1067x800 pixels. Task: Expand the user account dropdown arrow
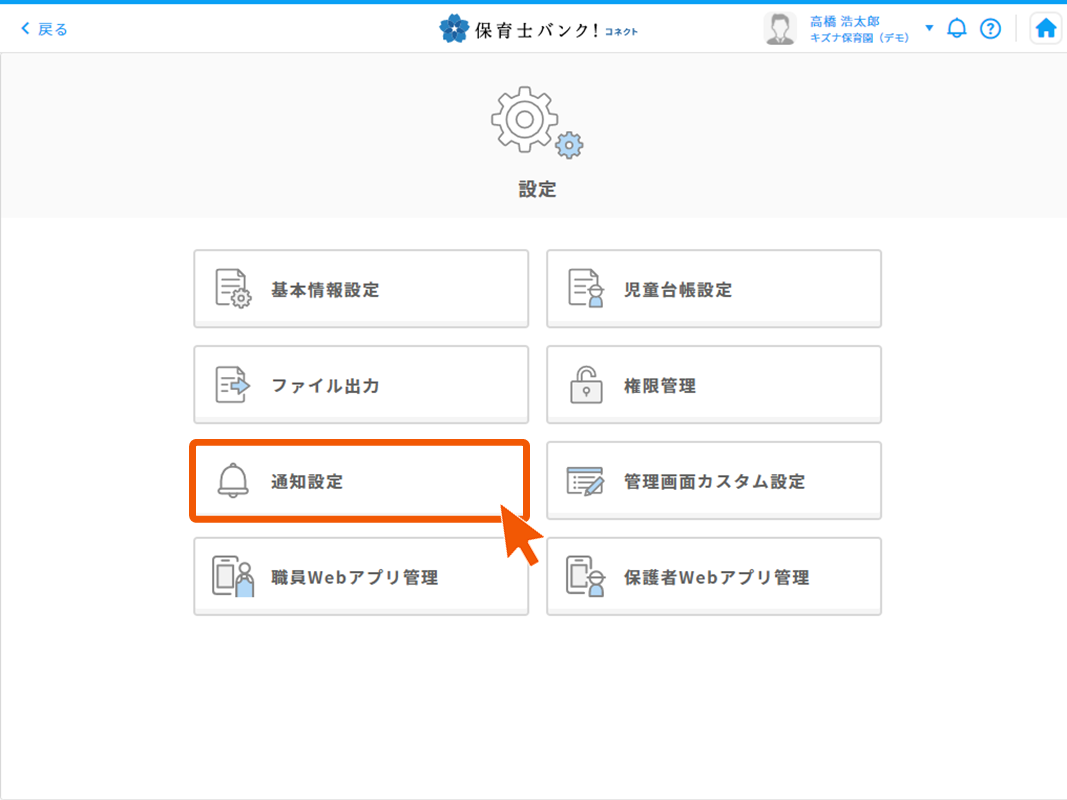coord(929,28)
